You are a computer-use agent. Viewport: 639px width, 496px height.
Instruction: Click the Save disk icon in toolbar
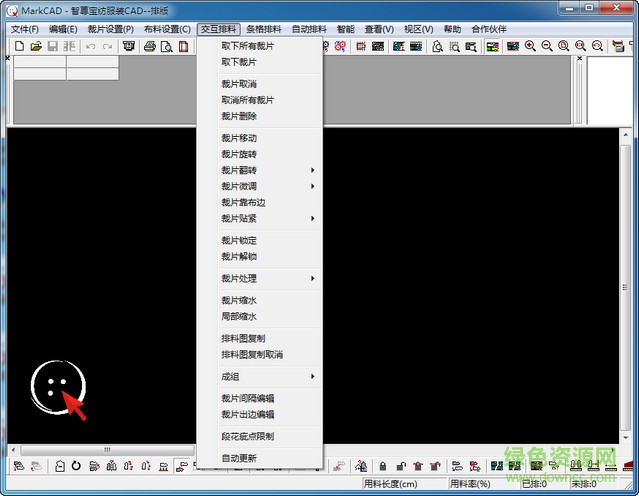pyautogui.click(x=53, y=46)
